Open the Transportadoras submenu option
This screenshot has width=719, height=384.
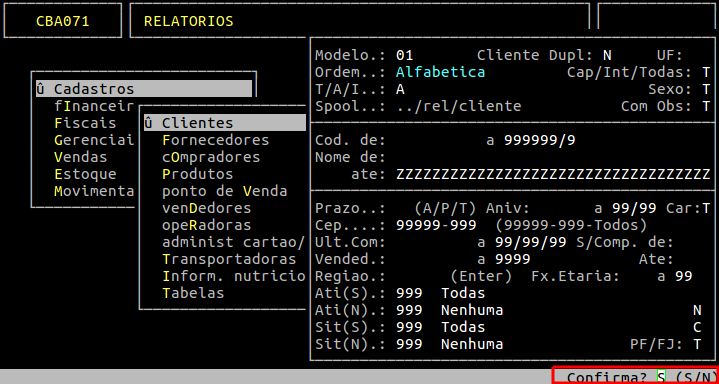pyautogui.click(x=229, y=259)
